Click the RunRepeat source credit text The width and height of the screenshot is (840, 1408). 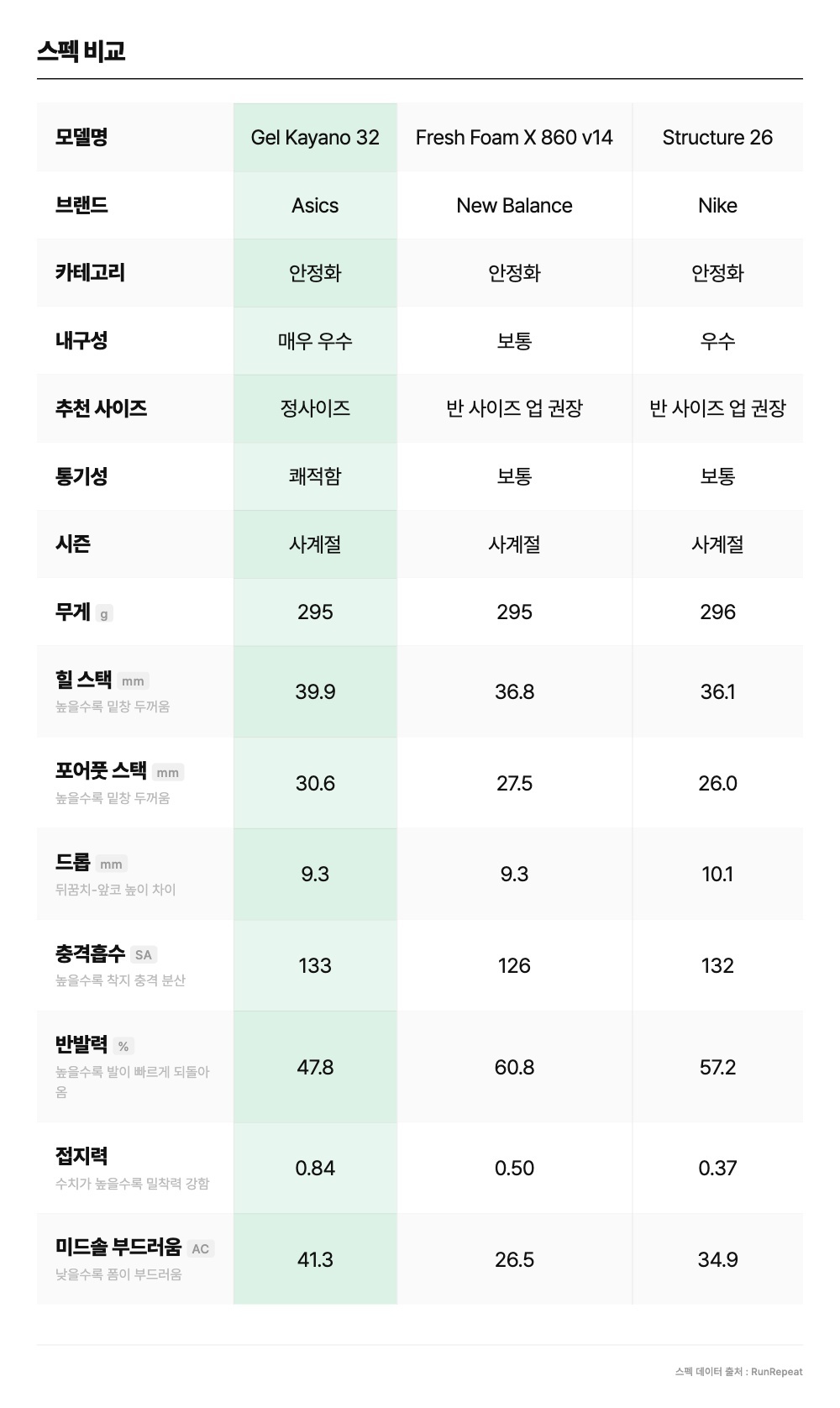[x=738, y=1372]
